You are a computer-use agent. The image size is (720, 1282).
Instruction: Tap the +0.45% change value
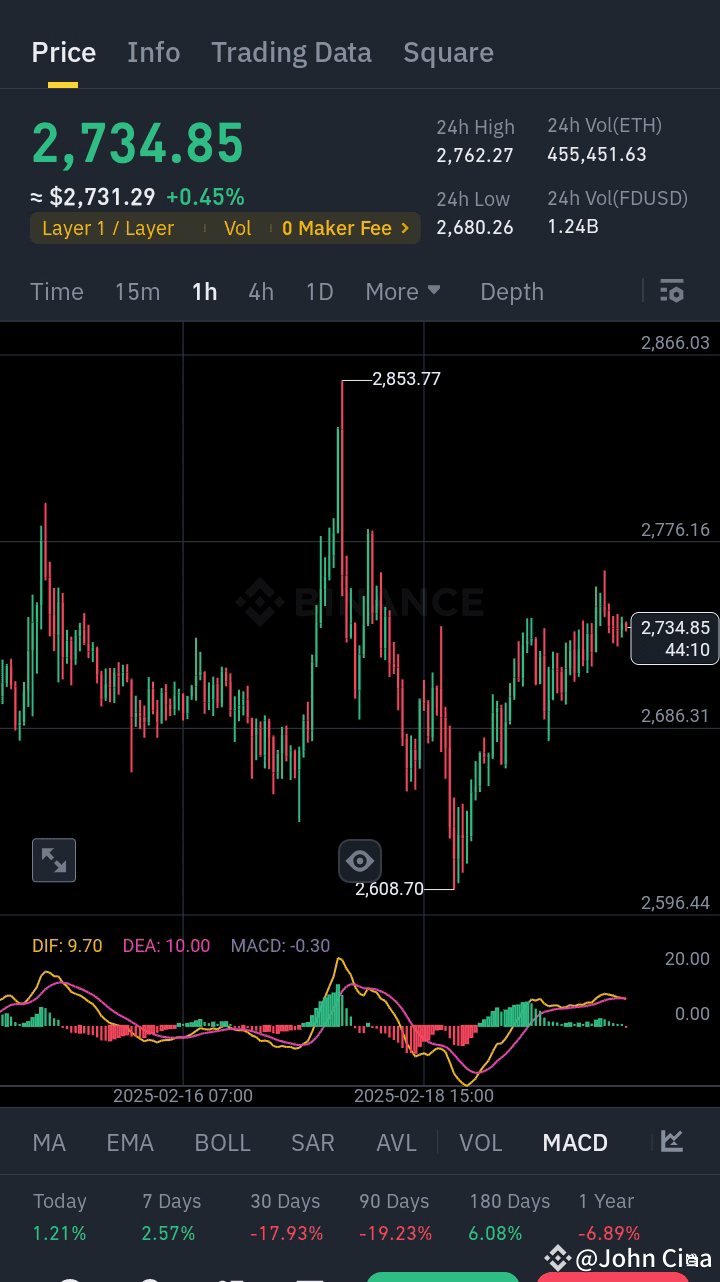tap(205, 197)
